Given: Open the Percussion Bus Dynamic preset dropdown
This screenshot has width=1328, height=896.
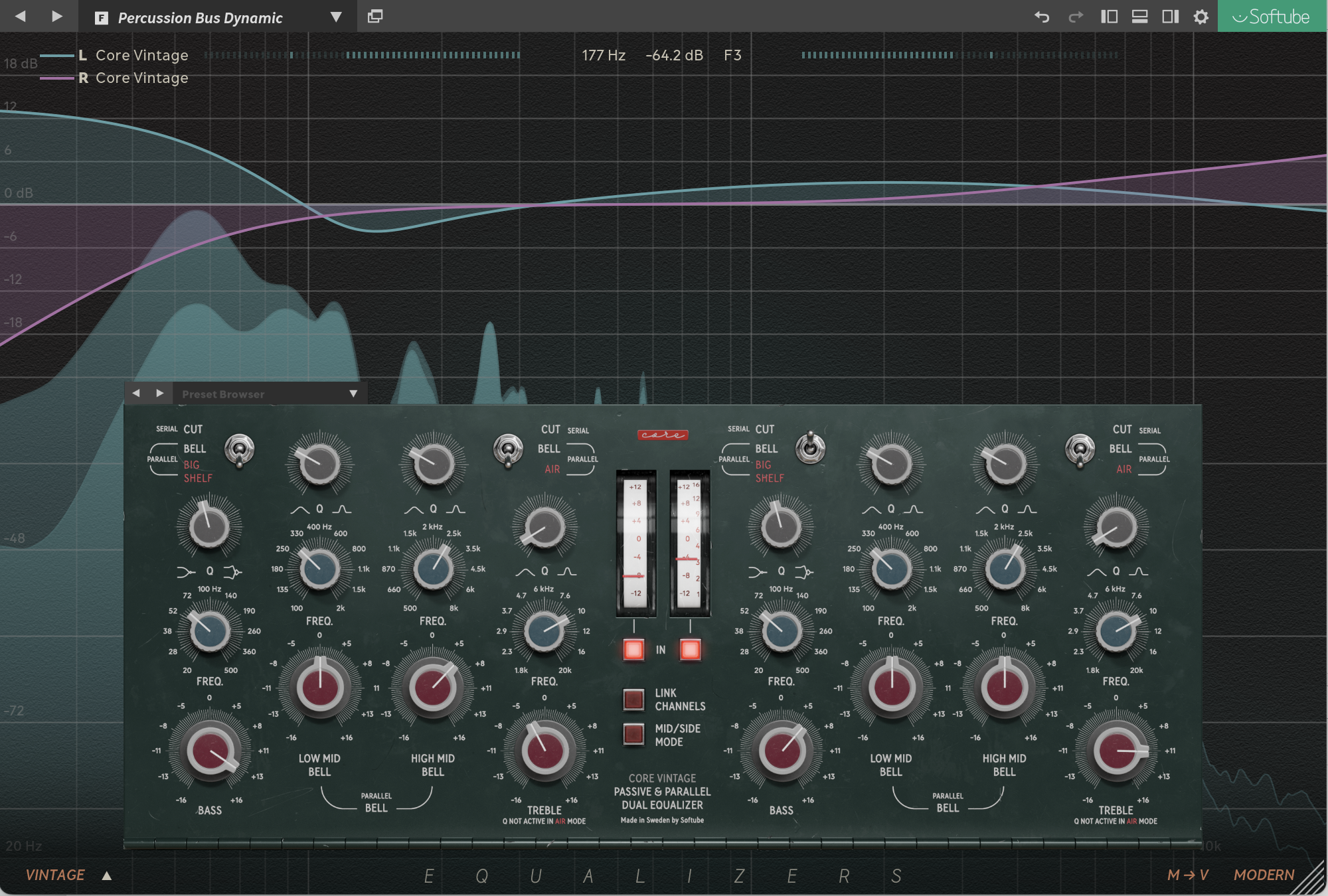Looking at the screenshot, I should [336, 17].
